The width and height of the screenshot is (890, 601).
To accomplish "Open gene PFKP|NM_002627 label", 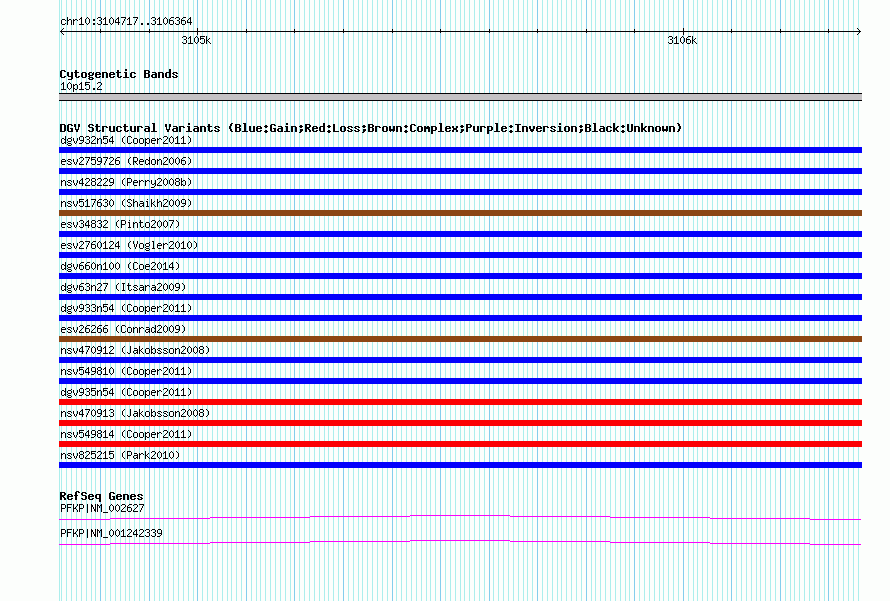I will pyautogui.click(x=102, y=508).
